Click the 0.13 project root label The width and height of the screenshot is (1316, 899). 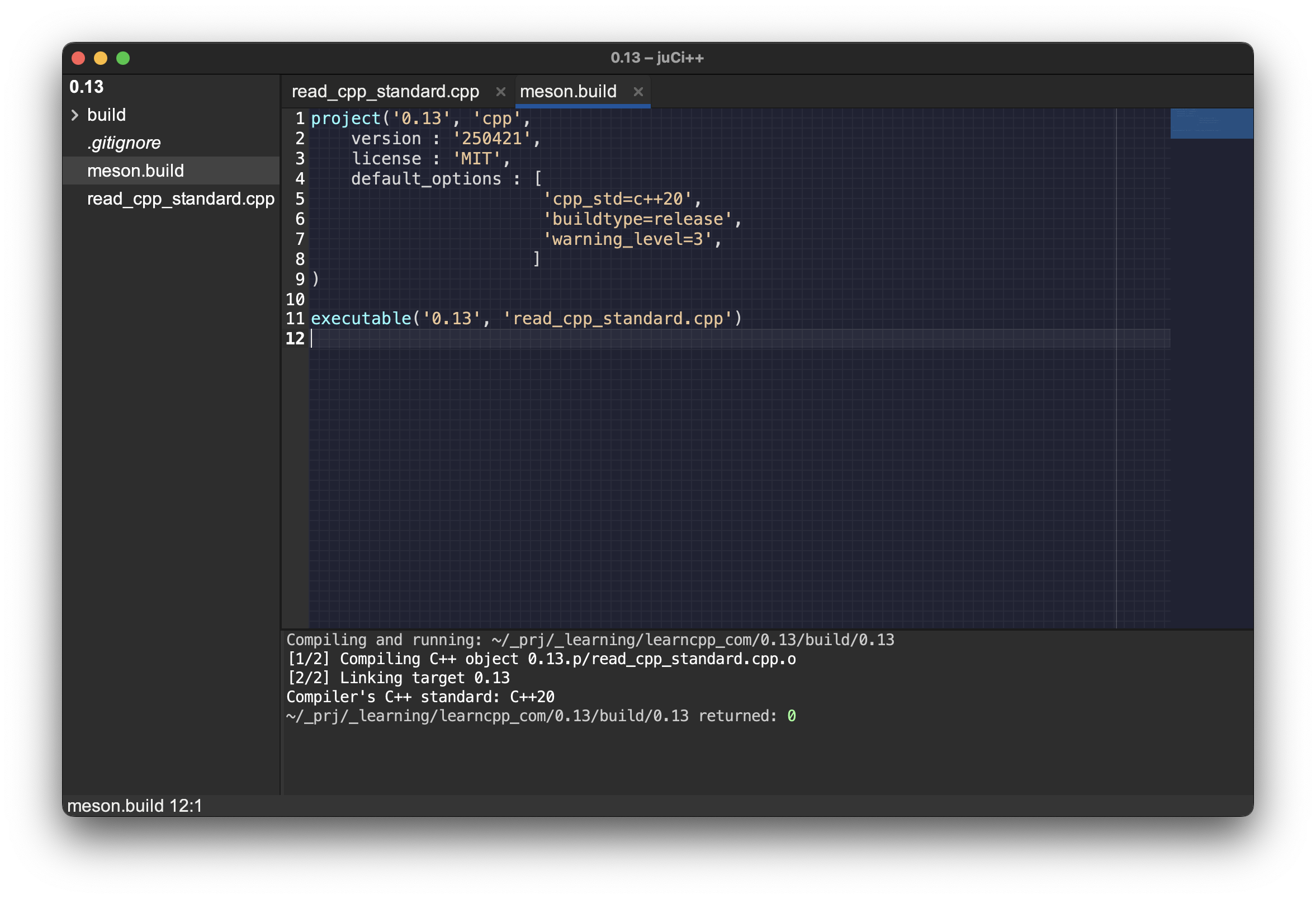tap(87, 87)
